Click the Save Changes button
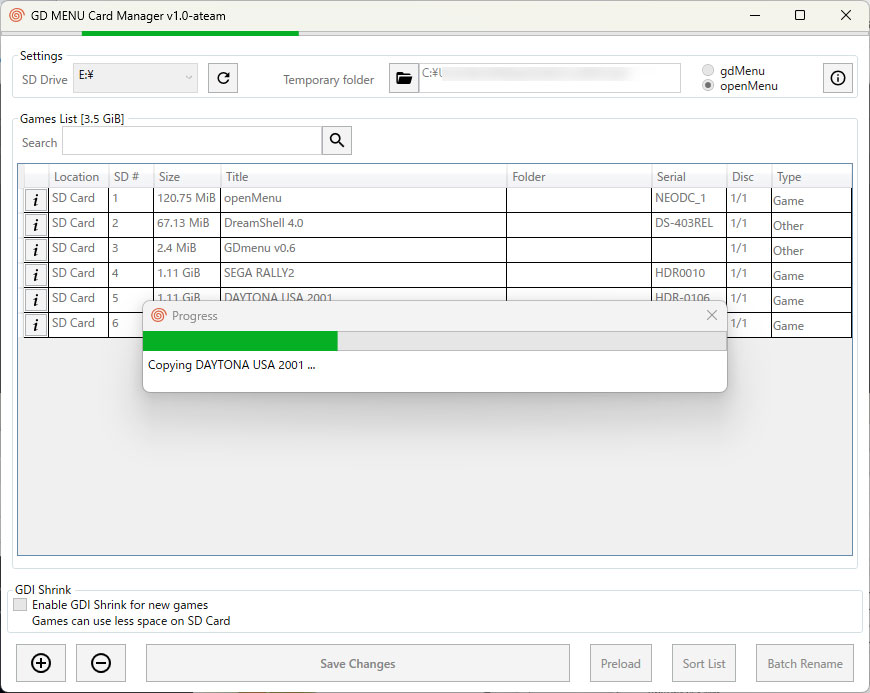This screenshot has width=870, height=693. pyautogui.click(x=357, y=663)
